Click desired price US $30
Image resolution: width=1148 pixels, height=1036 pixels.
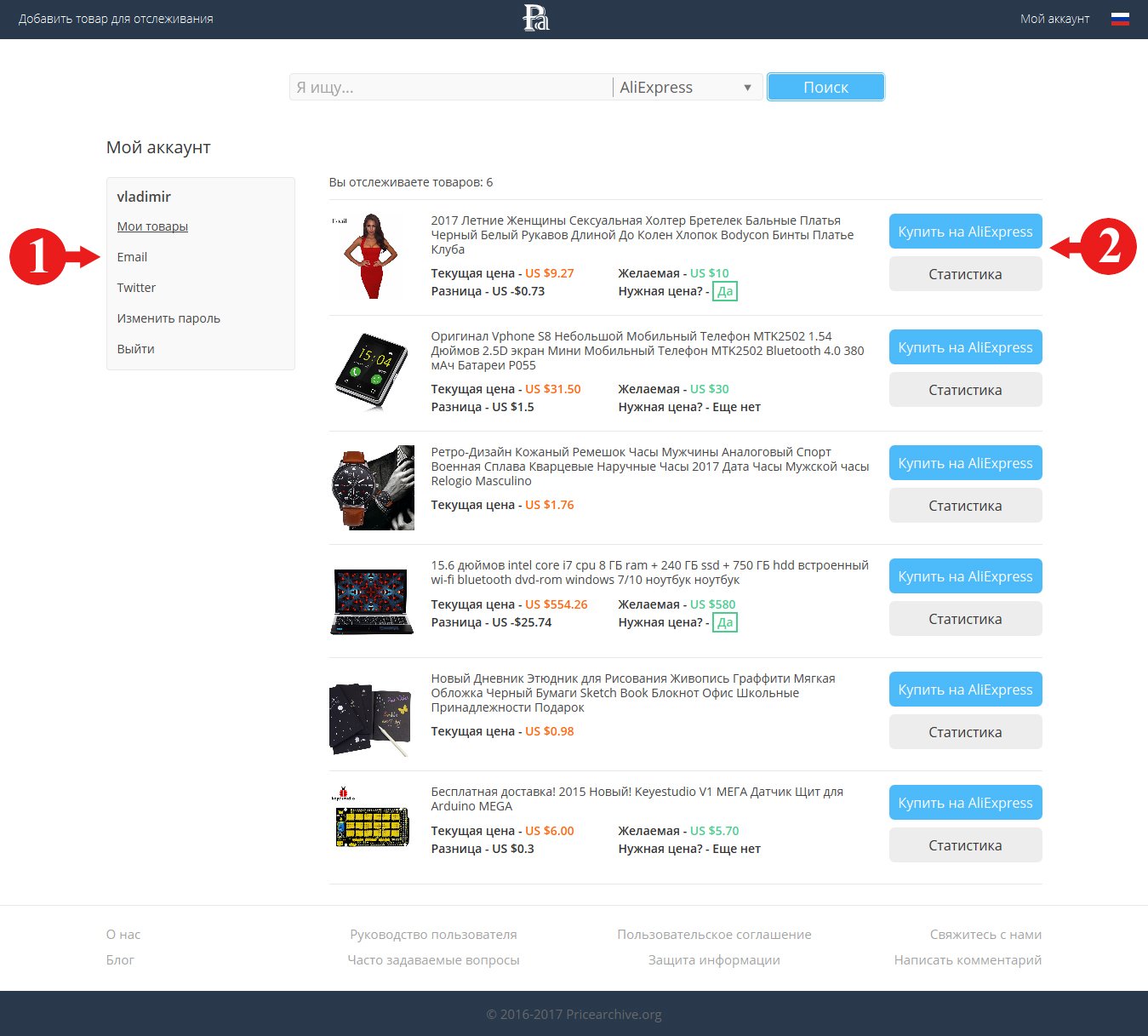click(710, 389)
